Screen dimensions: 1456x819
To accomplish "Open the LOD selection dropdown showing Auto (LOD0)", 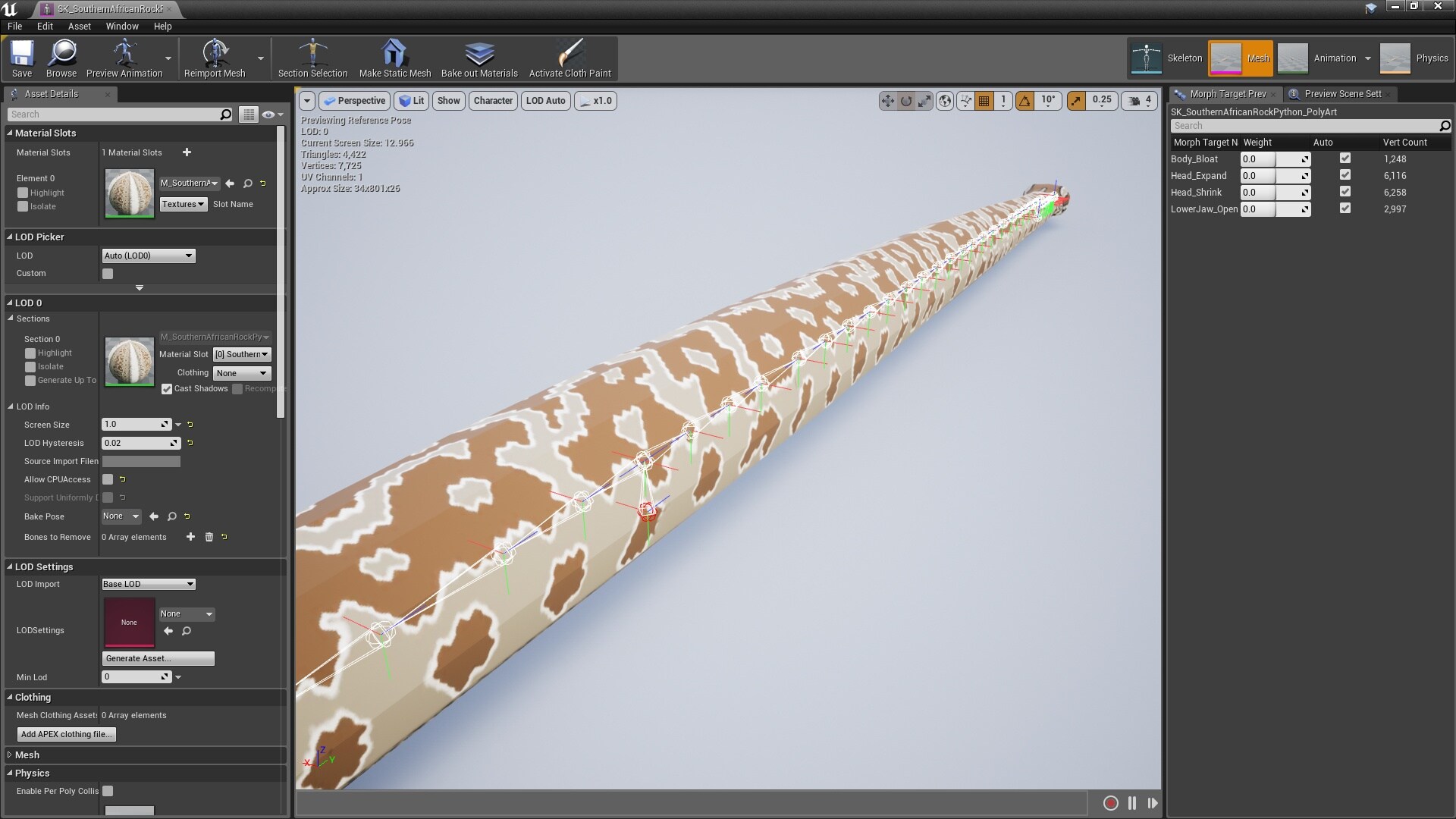I will [148, 256].
